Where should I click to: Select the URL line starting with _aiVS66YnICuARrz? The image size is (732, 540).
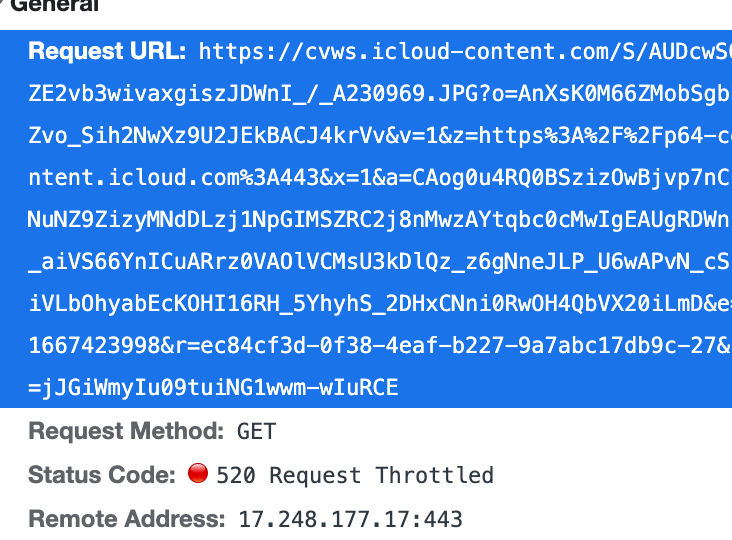click(x=380, y=262)
